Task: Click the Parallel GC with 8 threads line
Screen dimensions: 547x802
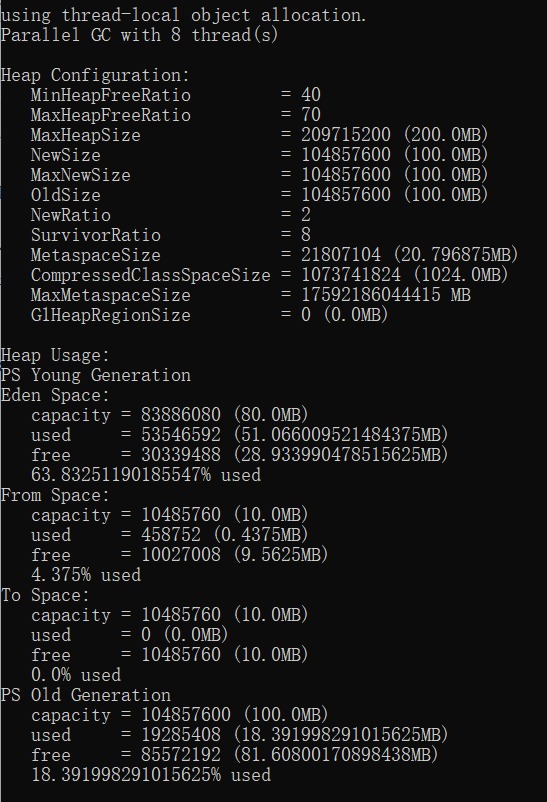Action: tap(139, 35)
